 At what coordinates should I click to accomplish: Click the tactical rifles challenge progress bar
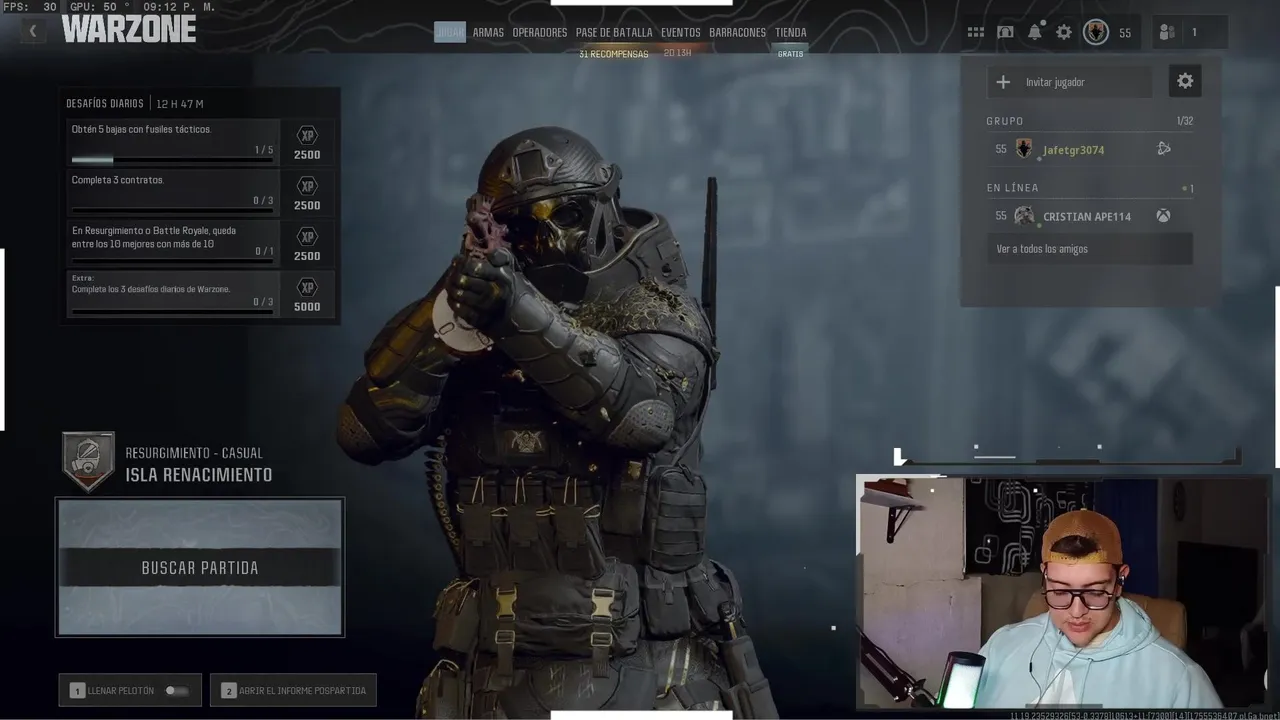(172, 160)
